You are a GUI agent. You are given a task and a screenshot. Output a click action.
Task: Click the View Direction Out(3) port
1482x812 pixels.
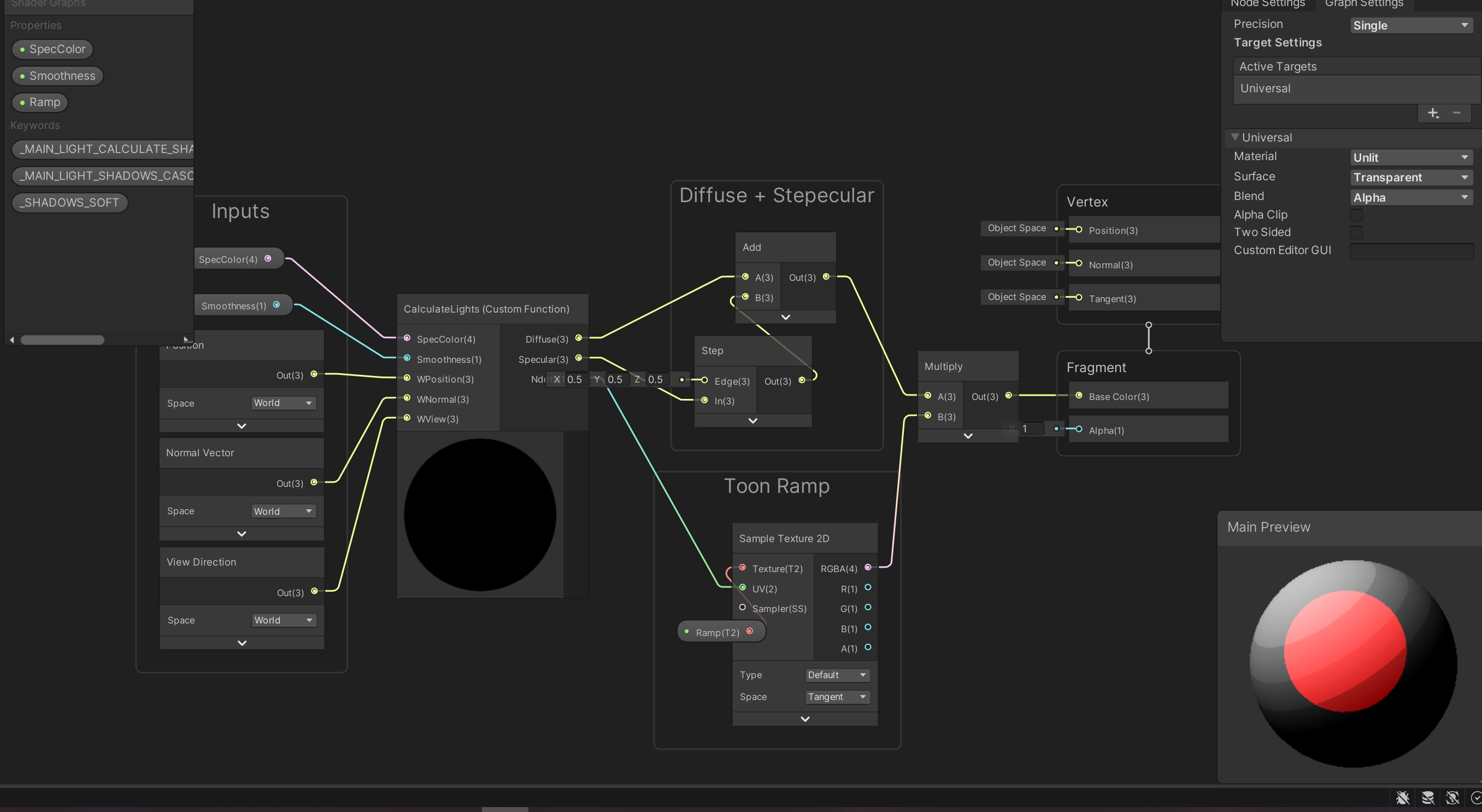pos(315,591)
